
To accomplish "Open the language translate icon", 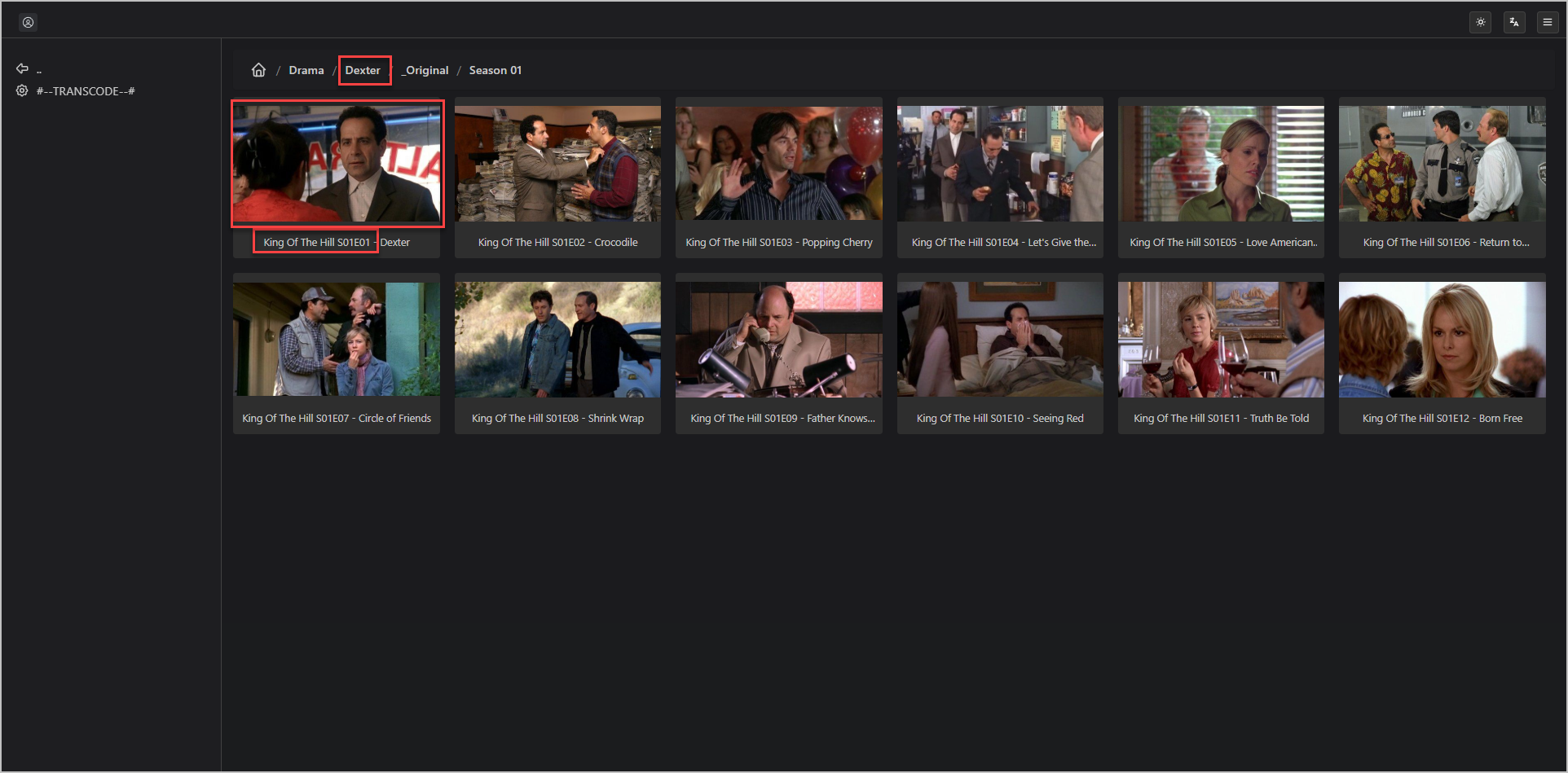I will pos(1514,22).
